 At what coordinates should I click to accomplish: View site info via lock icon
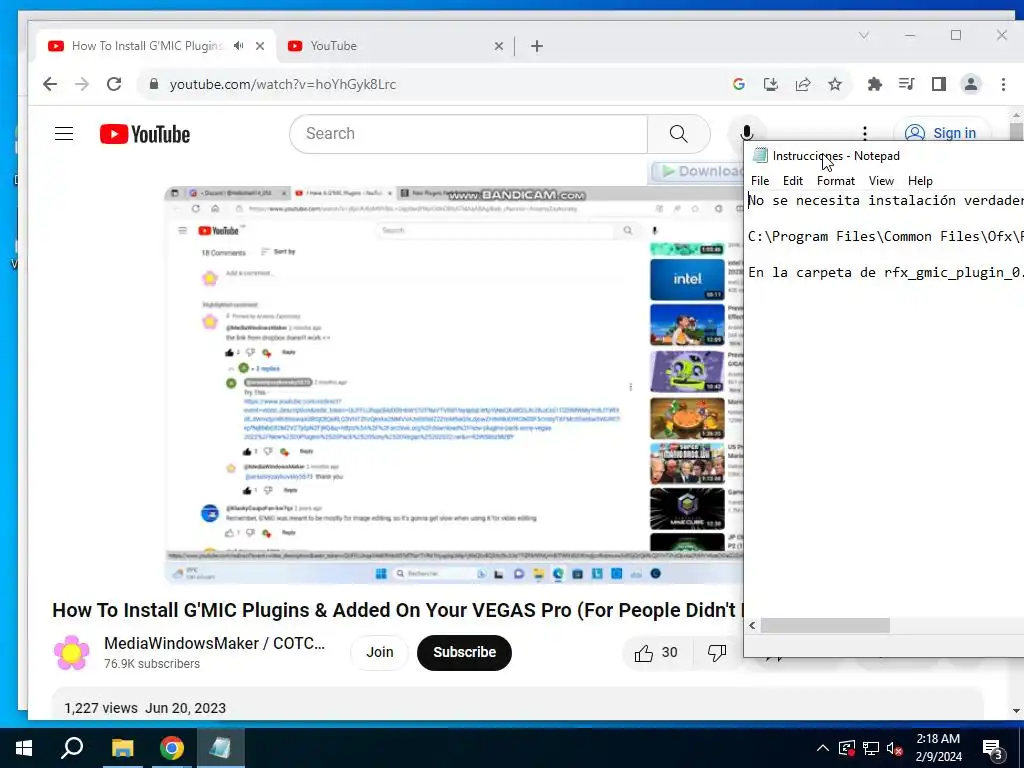[154, 84]
